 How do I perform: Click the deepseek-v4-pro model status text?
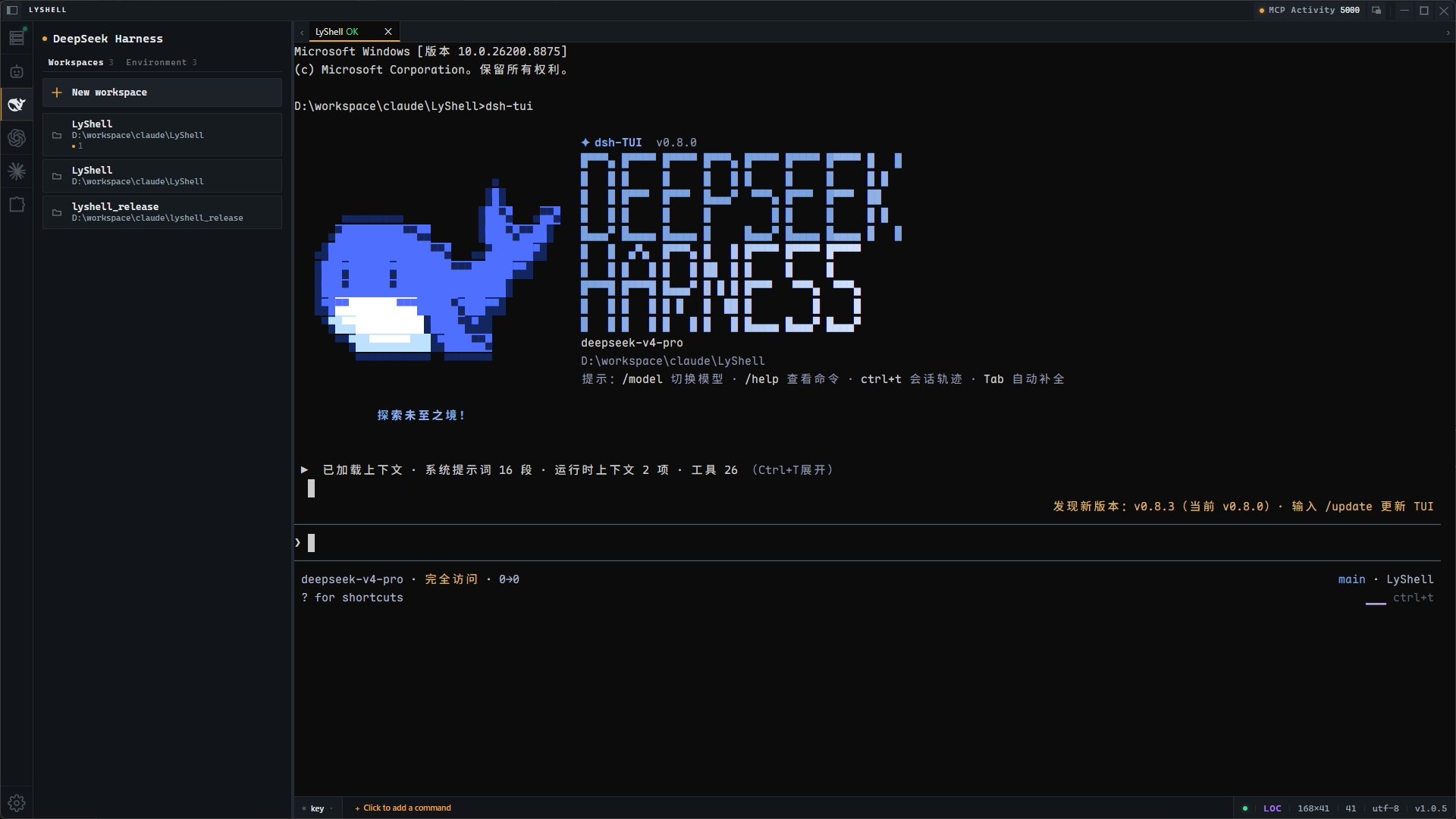352,579
